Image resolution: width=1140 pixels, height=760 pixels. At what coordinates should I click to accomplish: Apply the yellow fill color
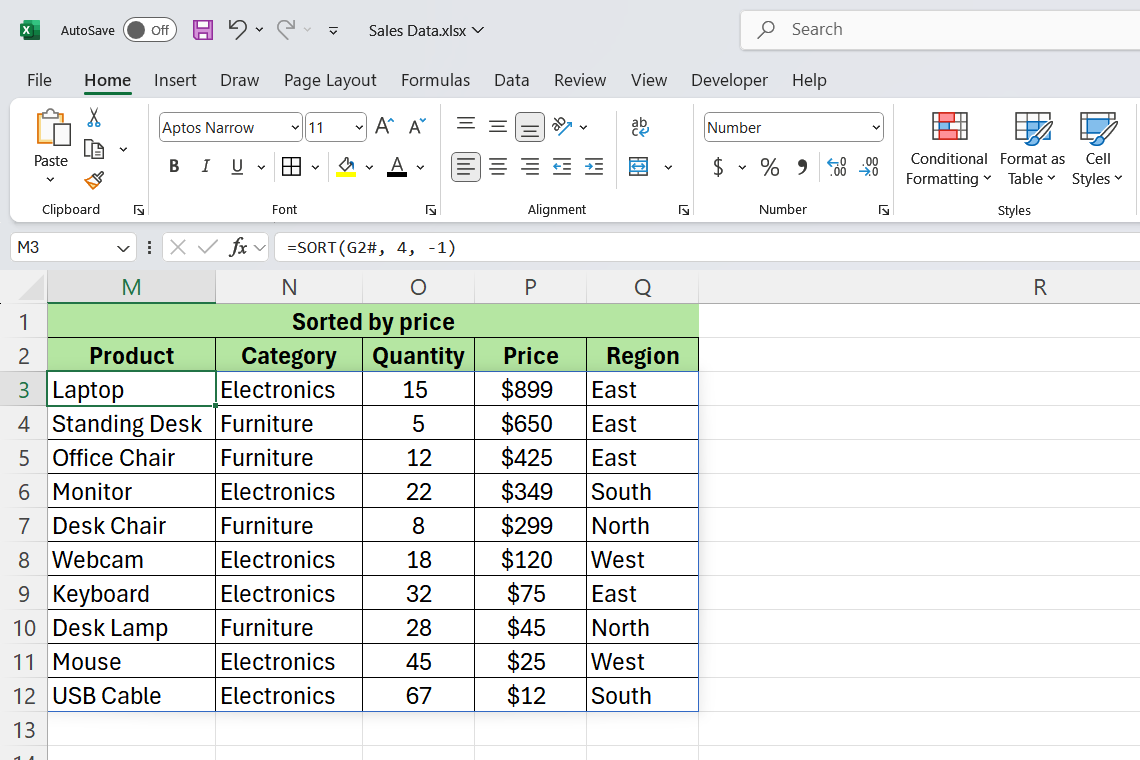coord(346,167)
